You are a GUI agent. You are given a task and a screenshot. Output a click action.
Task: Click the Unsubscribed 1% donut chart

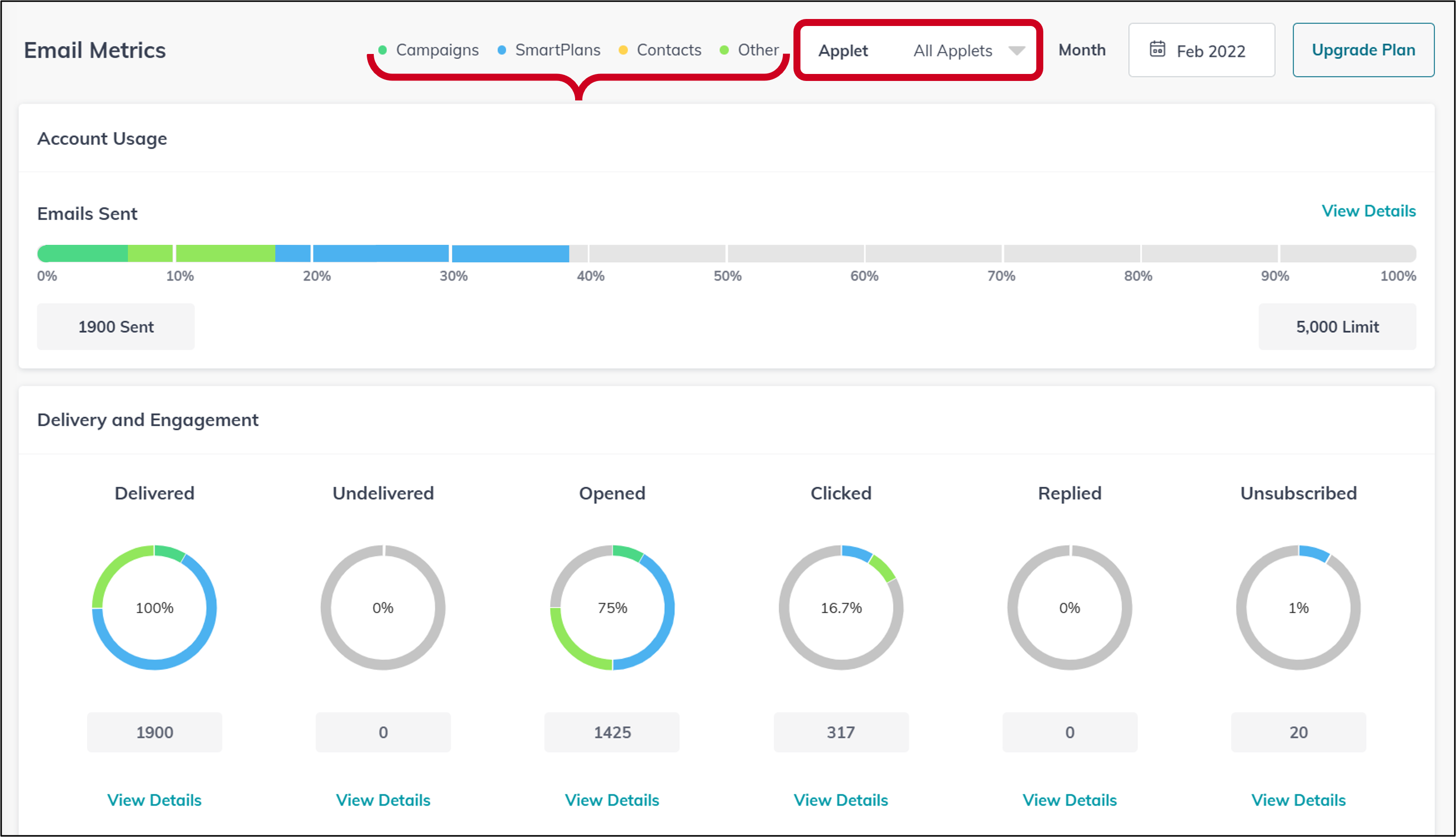click(1299, 607)
